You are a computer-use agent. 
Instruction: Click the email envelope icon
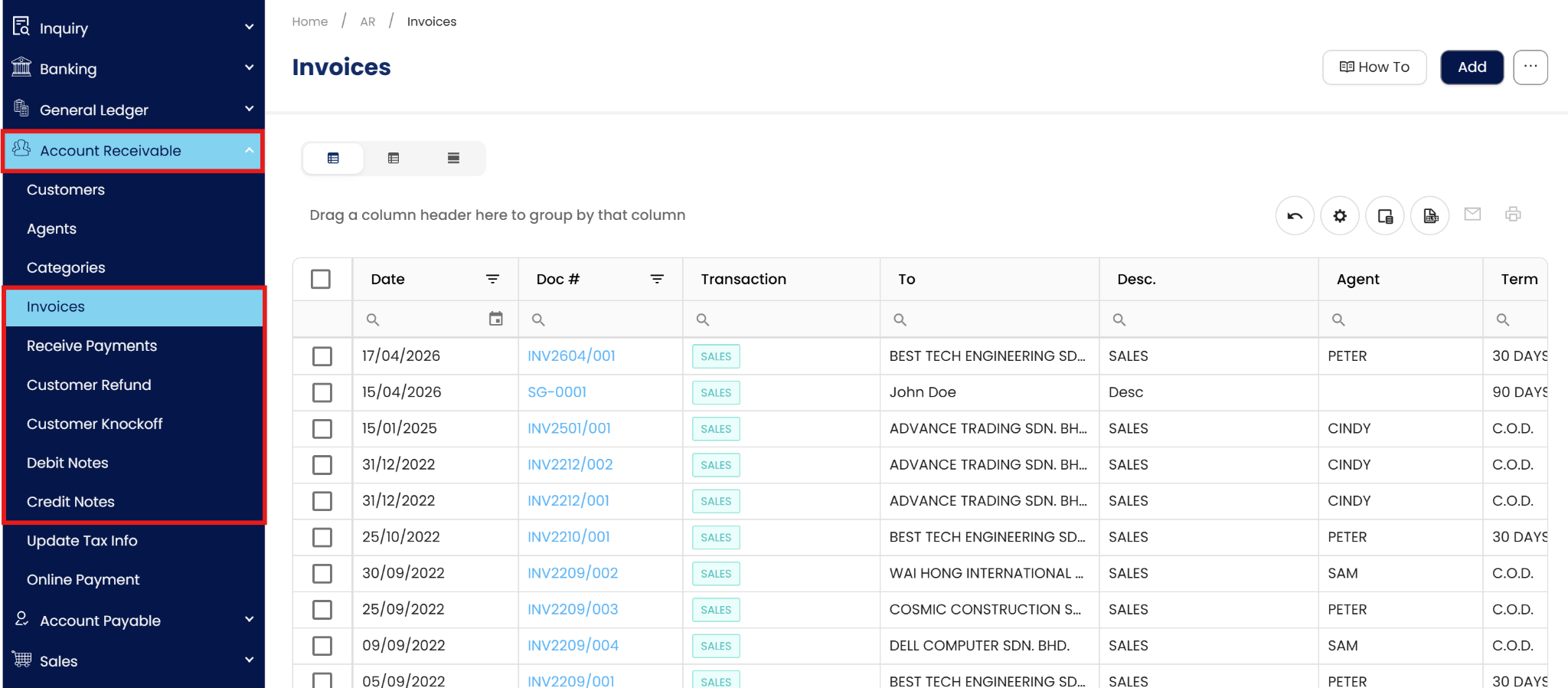1472,215
